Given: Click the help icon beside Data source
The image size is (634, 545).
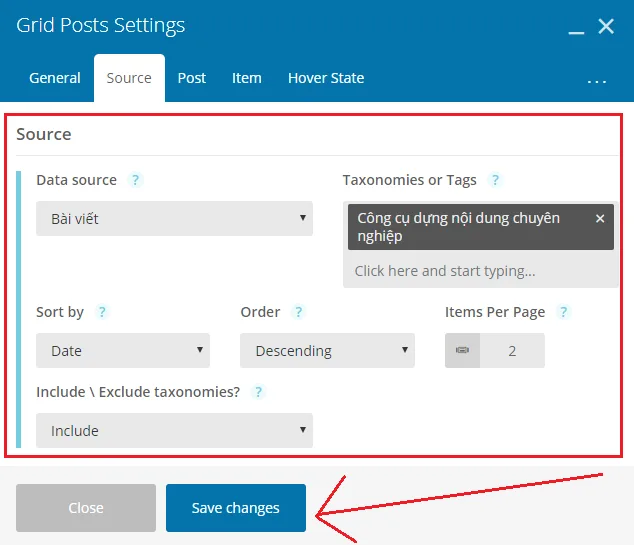Looking at the screenshot, I should (135, 180).
